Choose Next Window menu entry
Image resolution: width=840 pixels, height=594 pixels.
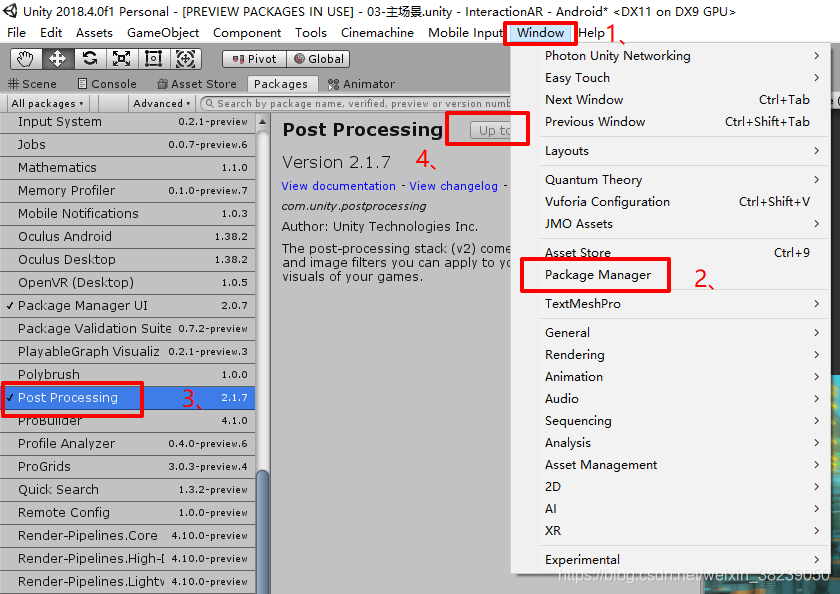point(671,100)
